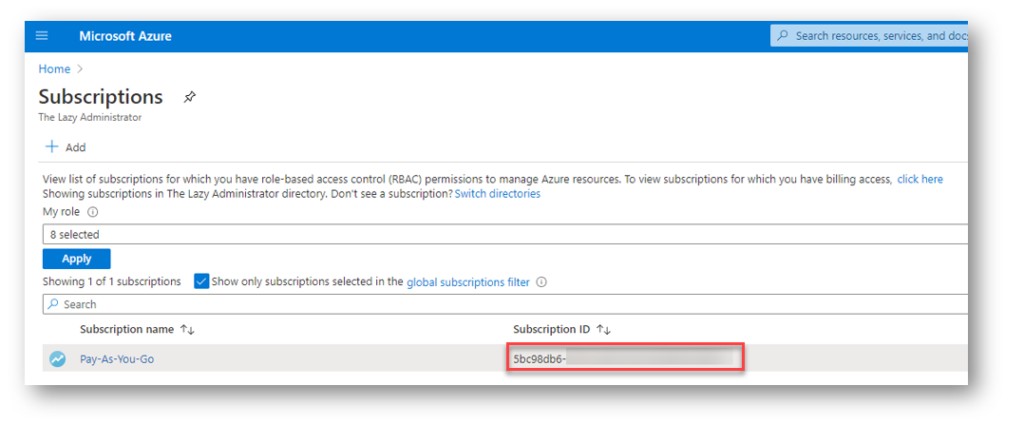
Task: Click the Pay-As-You-Go subscription icon
Action: [x=57, y=358]
